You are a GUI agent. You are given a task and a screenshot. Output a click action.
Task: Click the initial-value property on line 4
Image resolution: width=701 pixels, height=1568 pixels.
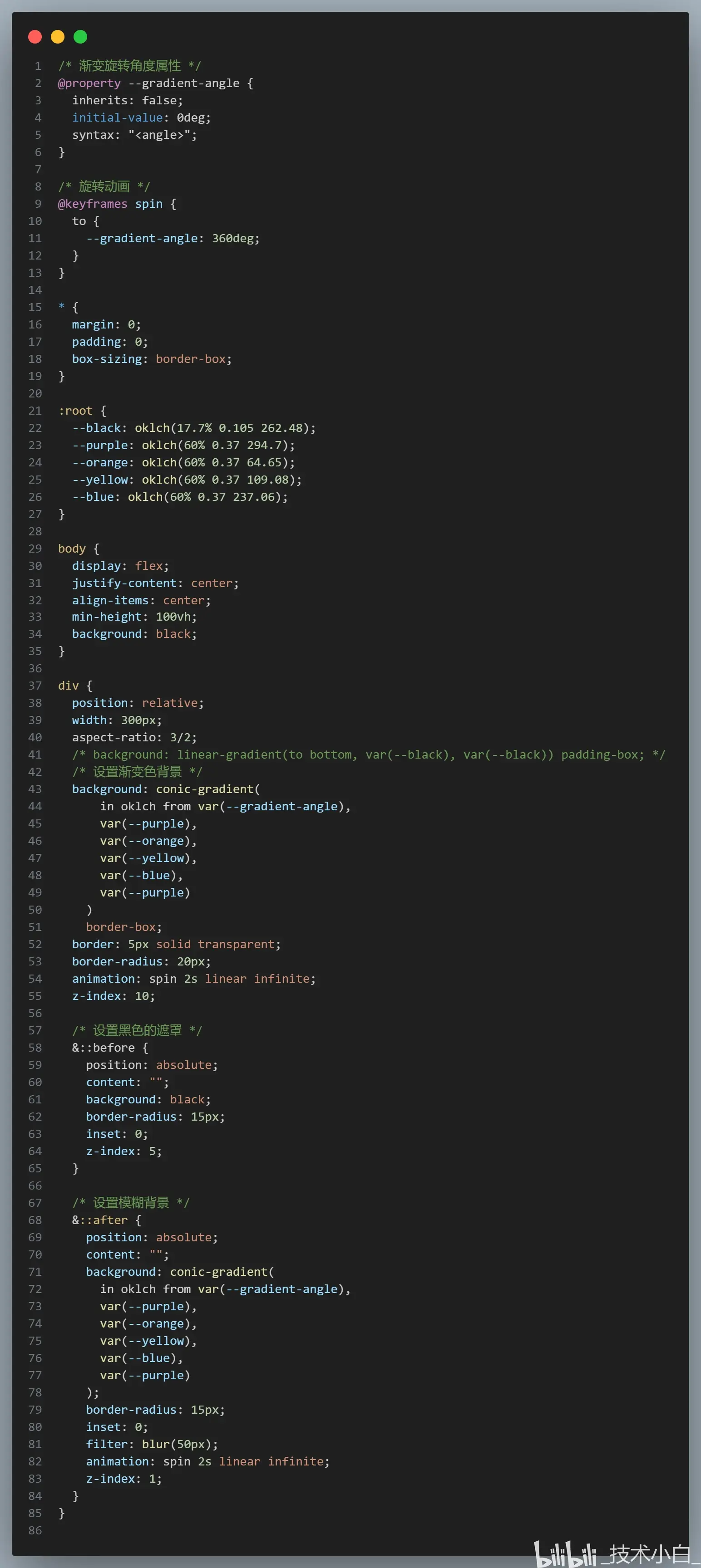tap(118, 118)
